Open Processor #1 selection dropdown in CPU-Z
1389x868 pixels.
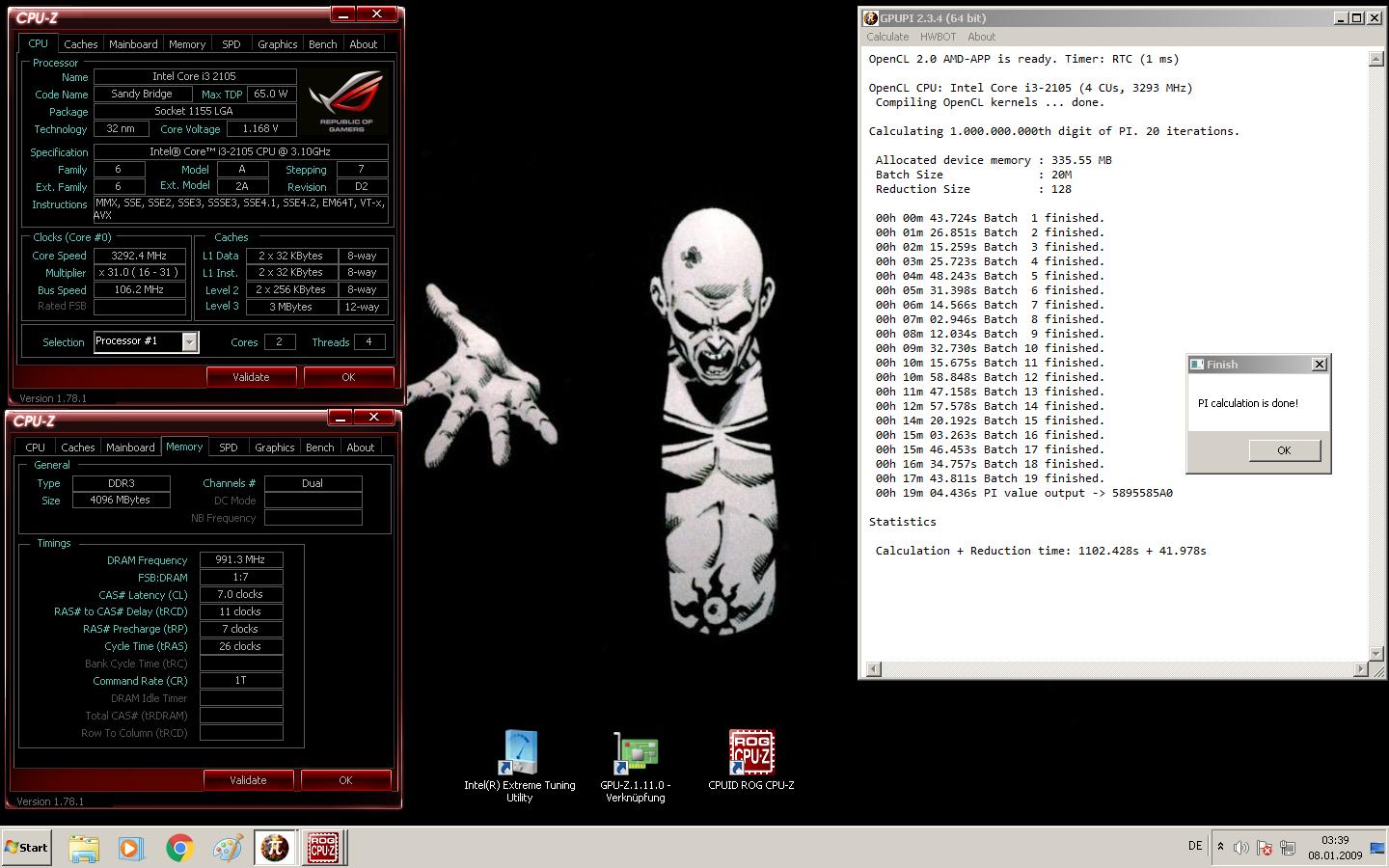tap(190, 341)
